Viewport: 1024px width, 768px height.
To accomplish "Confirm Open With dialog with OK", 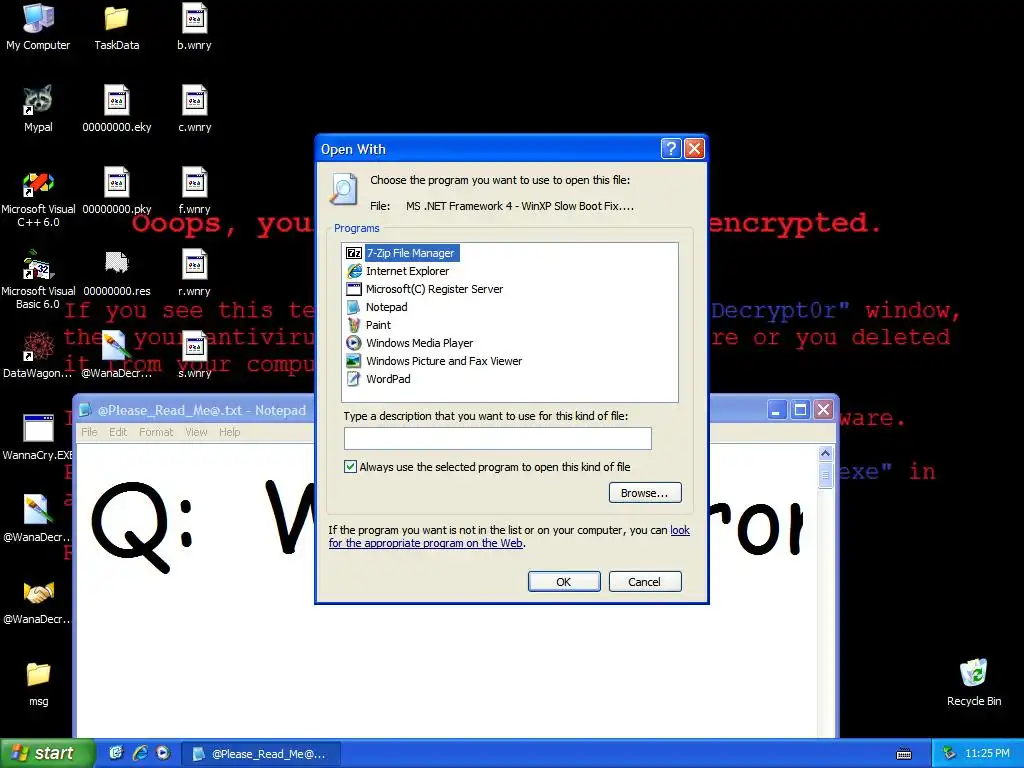I will [x=564, y=582].
